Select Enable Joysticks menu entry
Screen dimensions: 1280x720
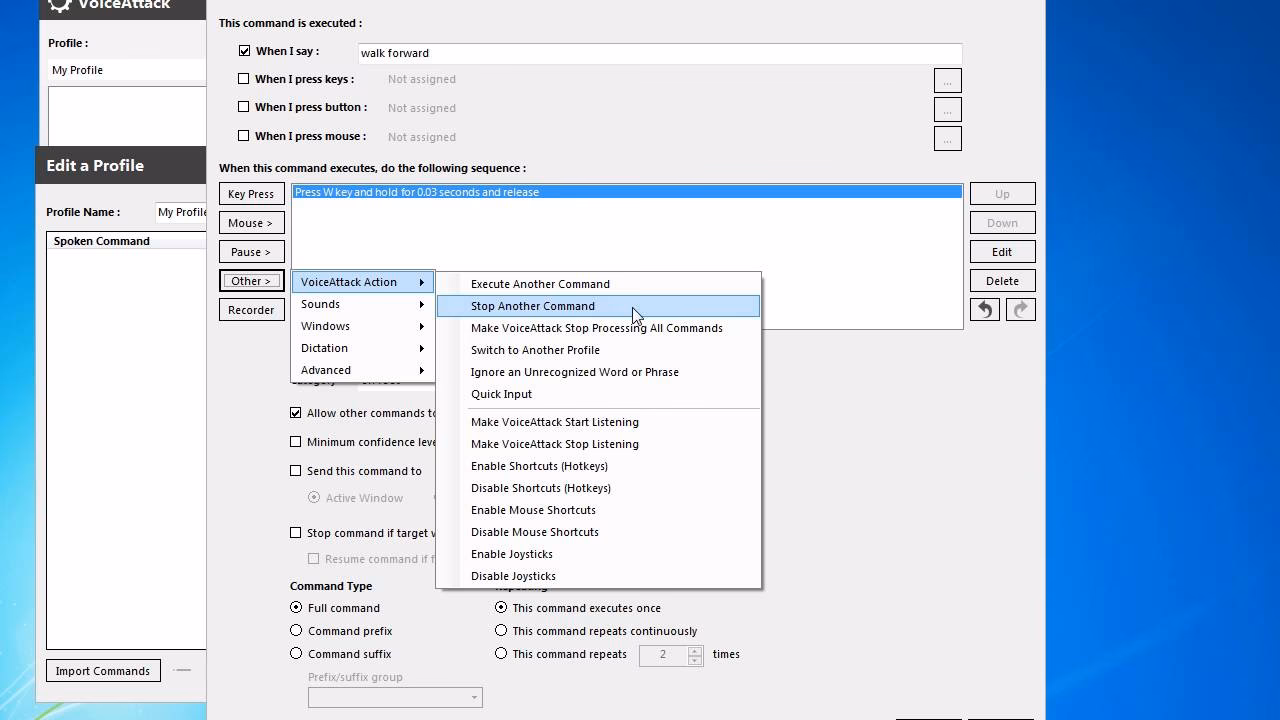(598, 554)
